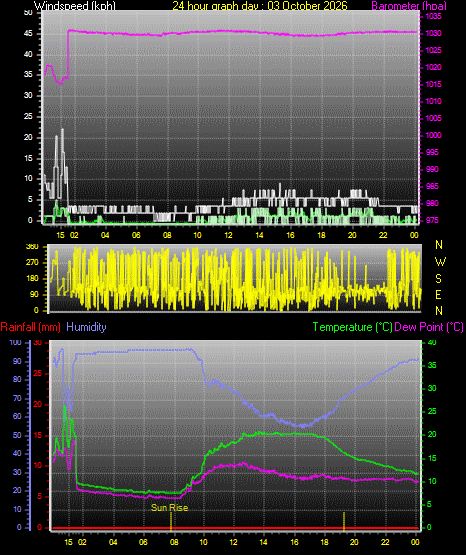Click the "995" barometer axis value
The height and width of the screenshot is (555, 466).
tap(432, 152)
